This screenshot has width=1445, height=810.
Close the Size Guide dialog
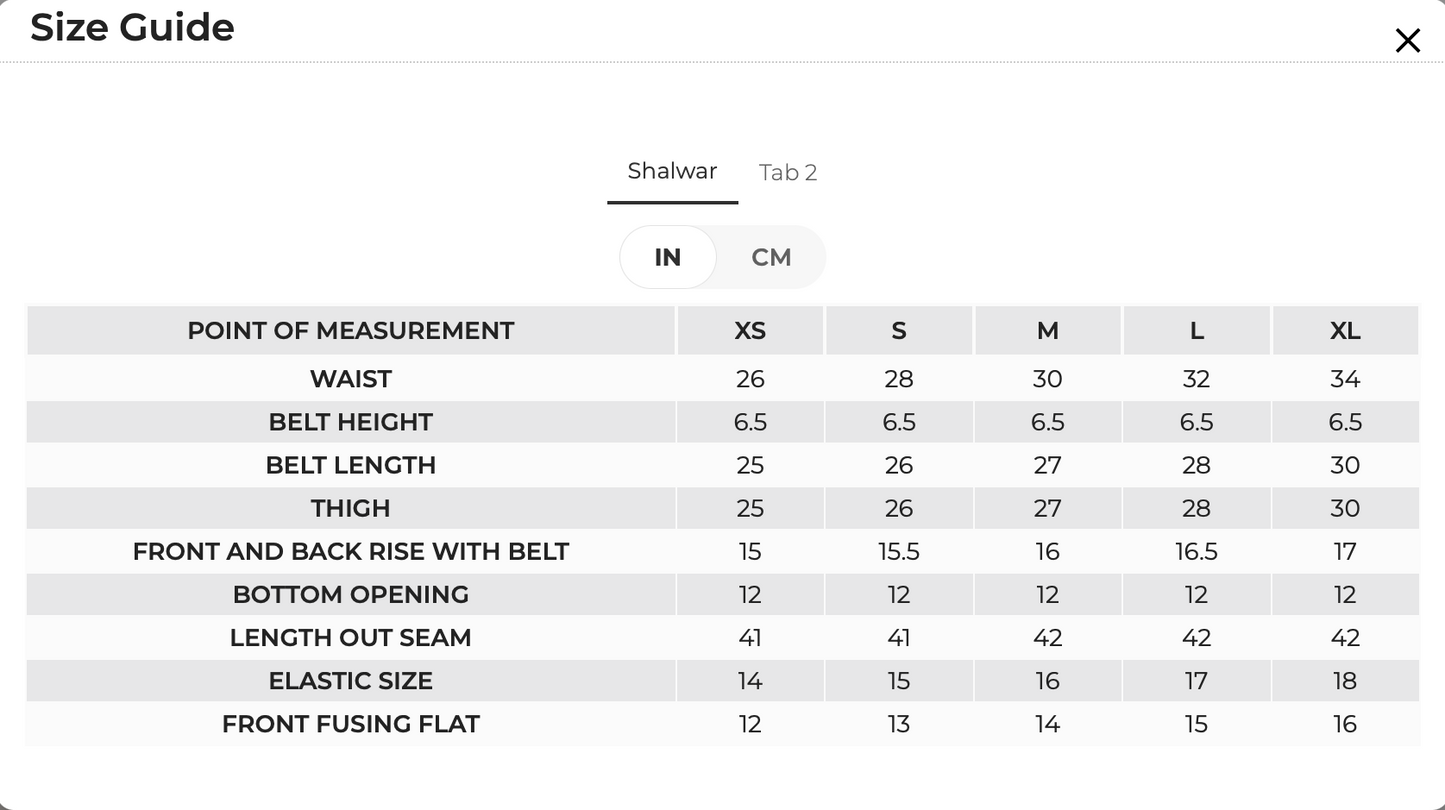(x=1407, y=41)
